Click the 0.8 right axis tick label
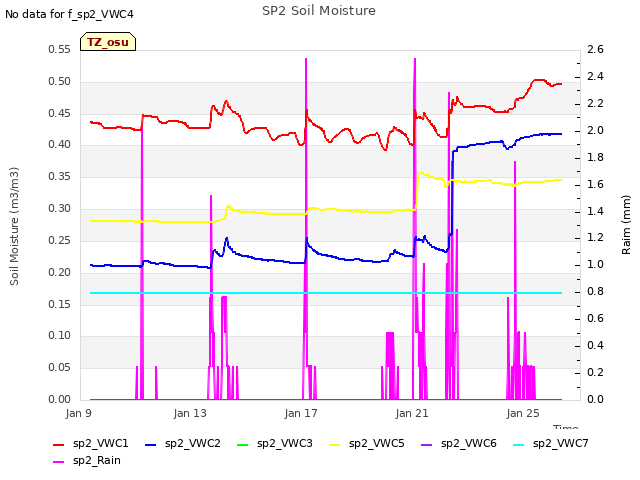The height and width of the screenshot is (480, 640). [x=596, y=291]
